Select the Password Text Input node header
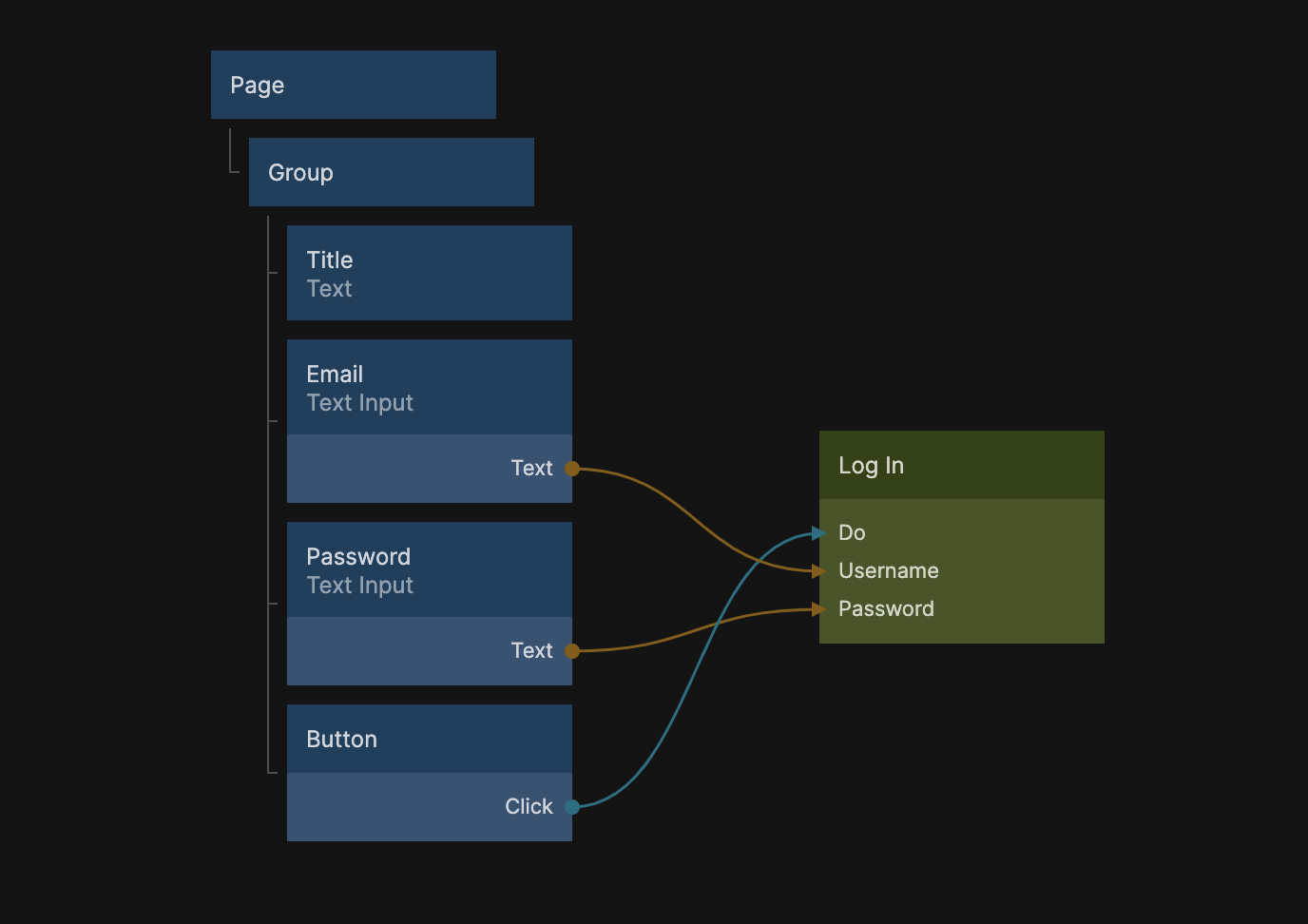The width and height of the screenshot is (1308, 924). click(x=429, y=569)
